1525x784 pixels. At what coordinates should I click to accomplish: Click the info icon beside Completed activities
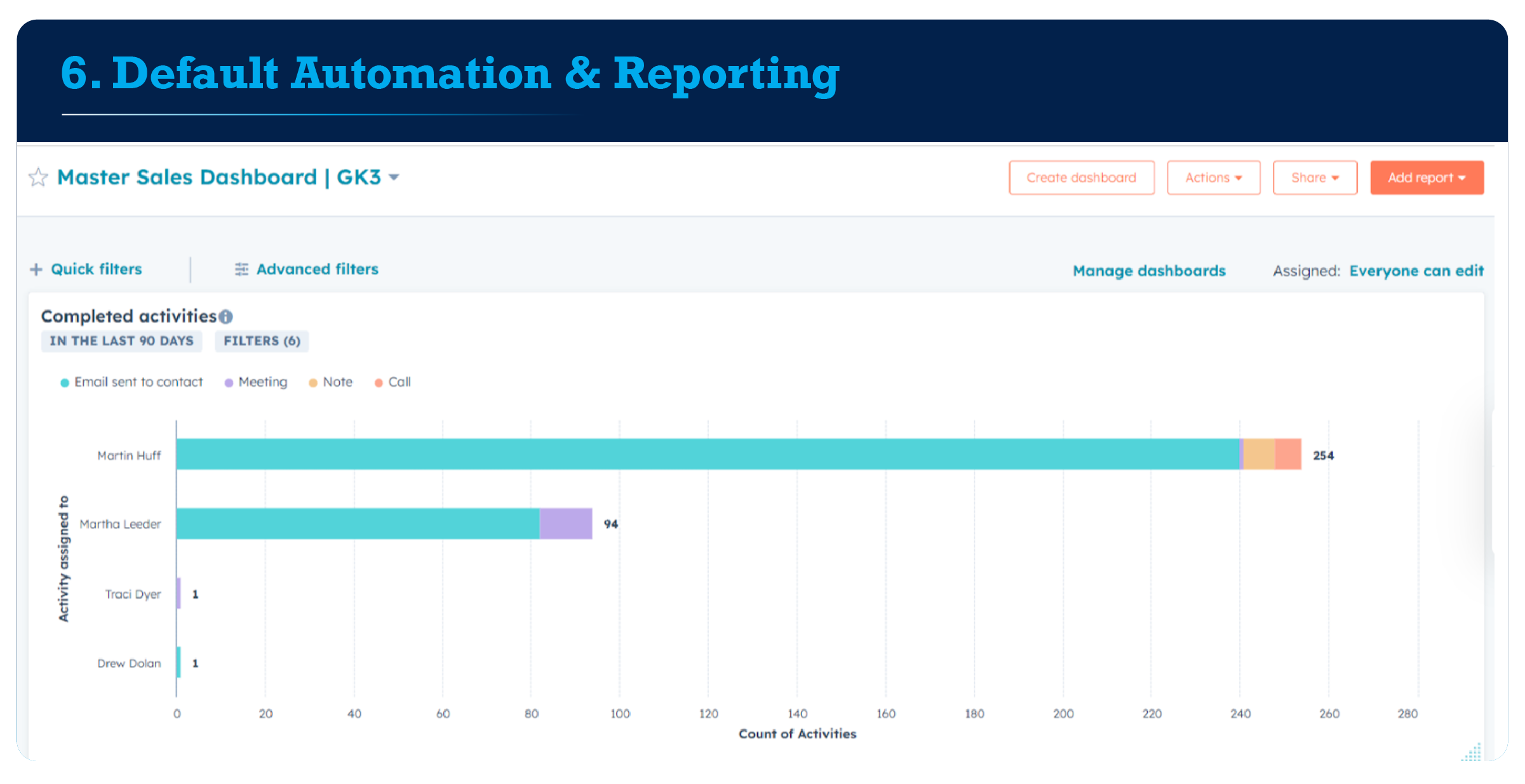(225, 316)
